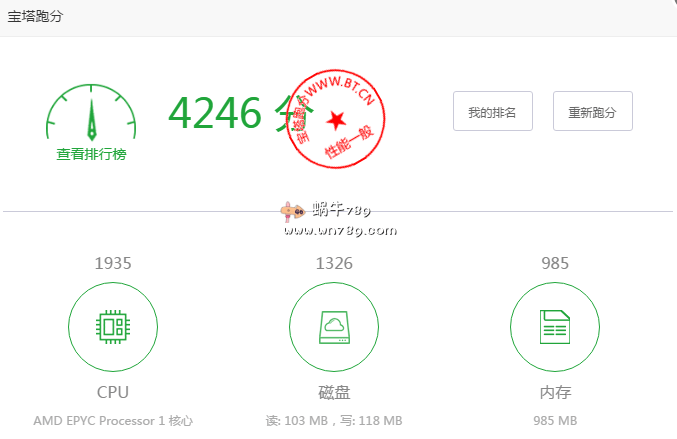The height and width of the screenshot is (439, 677).
Task: Click the red performance stamp seal
Action: pos(336,117)
